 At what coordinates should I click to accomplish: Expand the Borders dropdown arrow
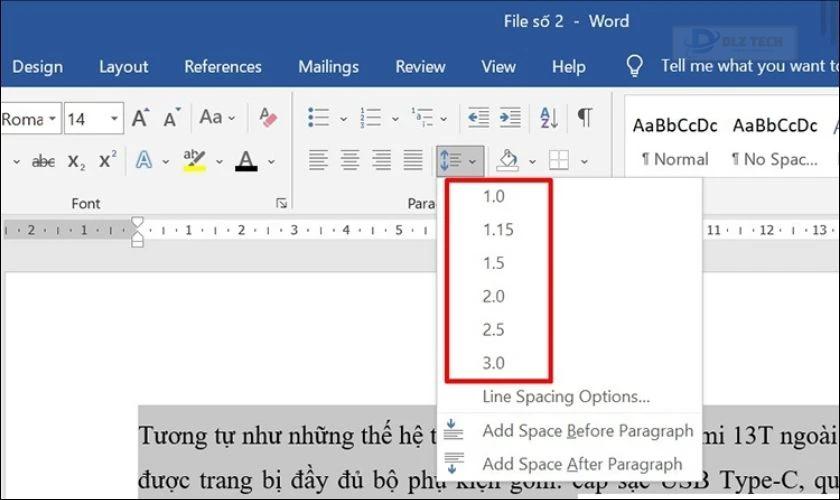coord(584,161)
